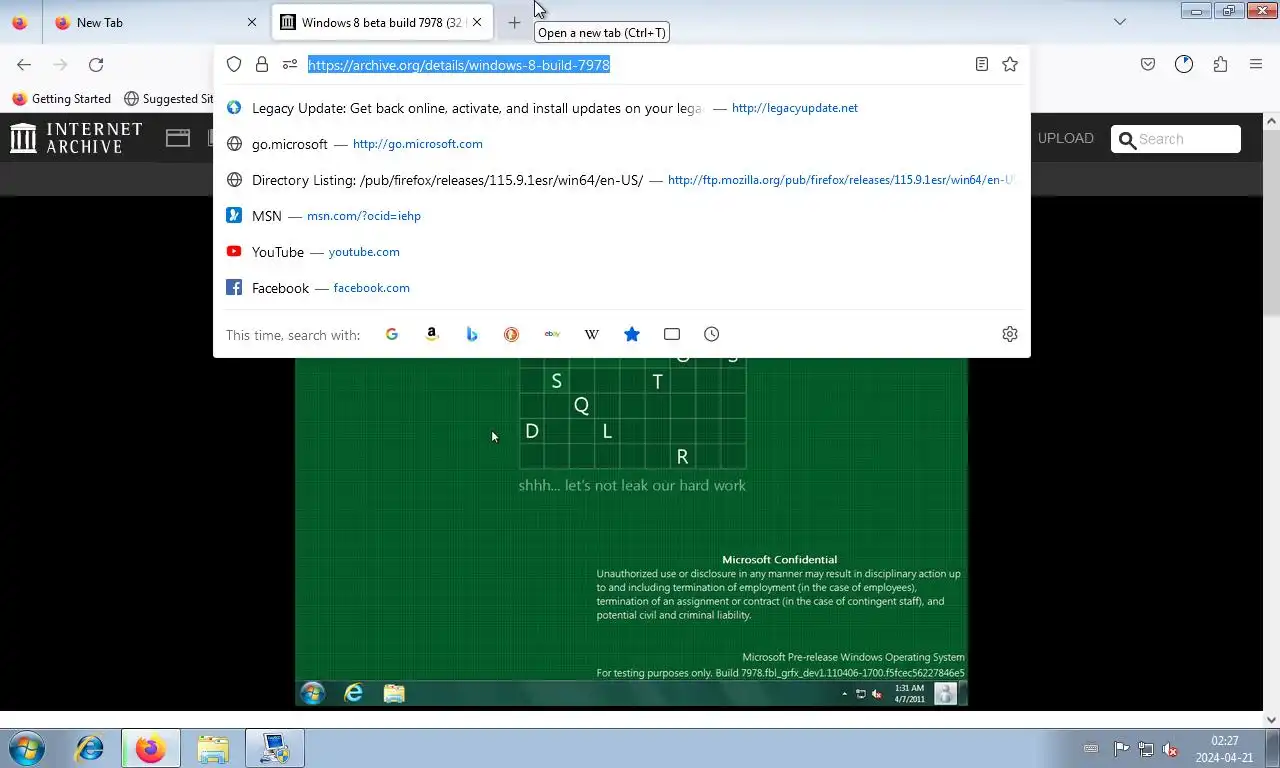
Task: Open the taskbar clock 02:27
Action: tap(1224, 749)
